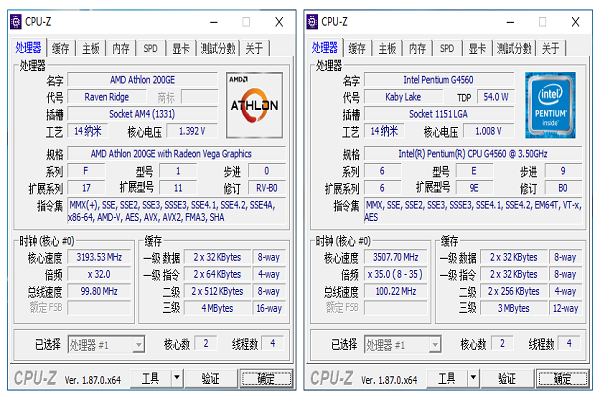Click the 3 MBytes level 3 cache value
The width and height of the screenshot is (600, 400).
coord(514,308)
